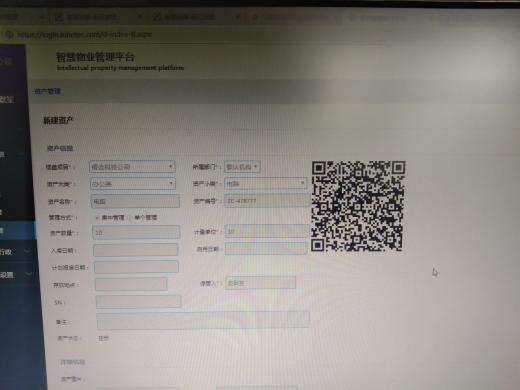Open the 楼盘项目 dropdown showing 银合科技公司
This screenshot has width=520, height=390.
[132, 167]
